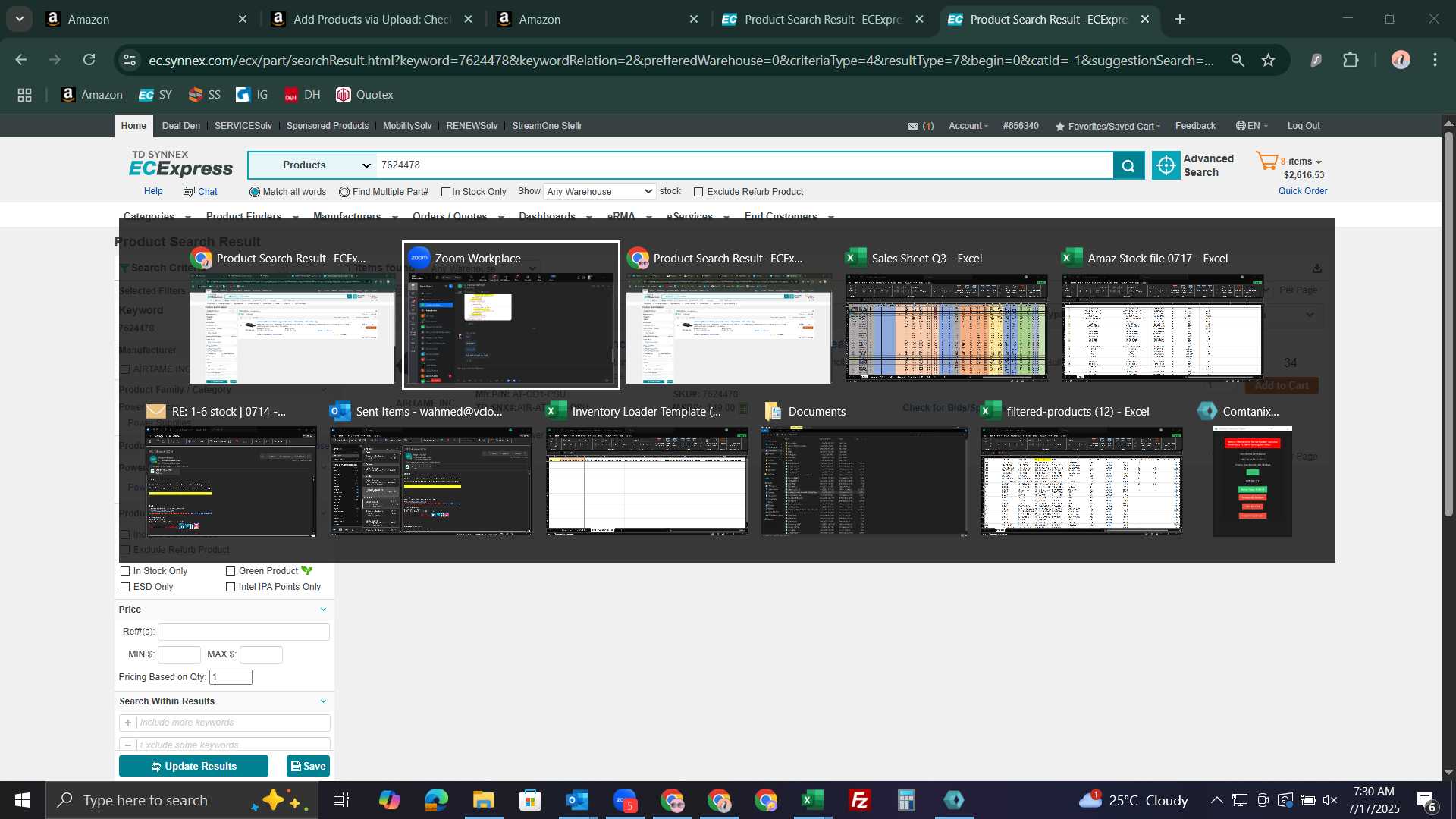Select Find Multiple Part# radio button
This screenshot has height=819, width=1456.
pyautogui.click(x=344, y=192)
